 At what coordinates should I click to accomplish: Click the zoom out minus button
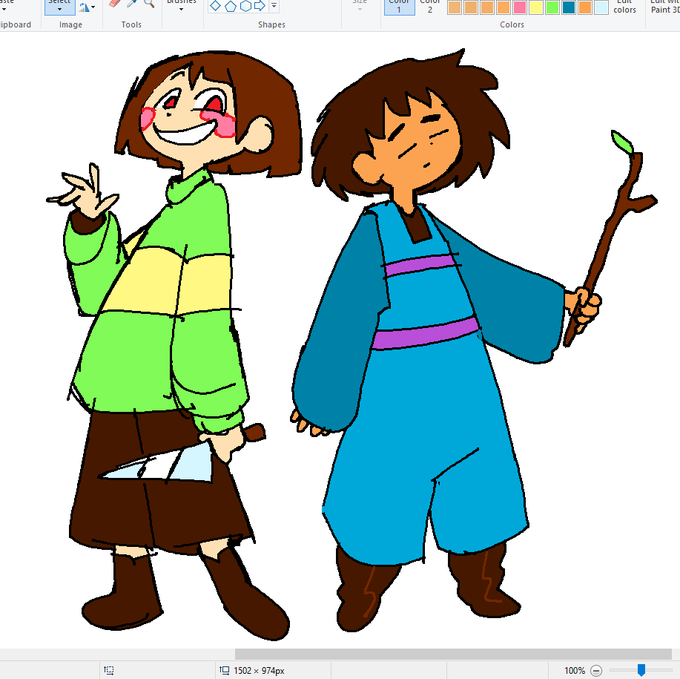click(x=597, y=670)
